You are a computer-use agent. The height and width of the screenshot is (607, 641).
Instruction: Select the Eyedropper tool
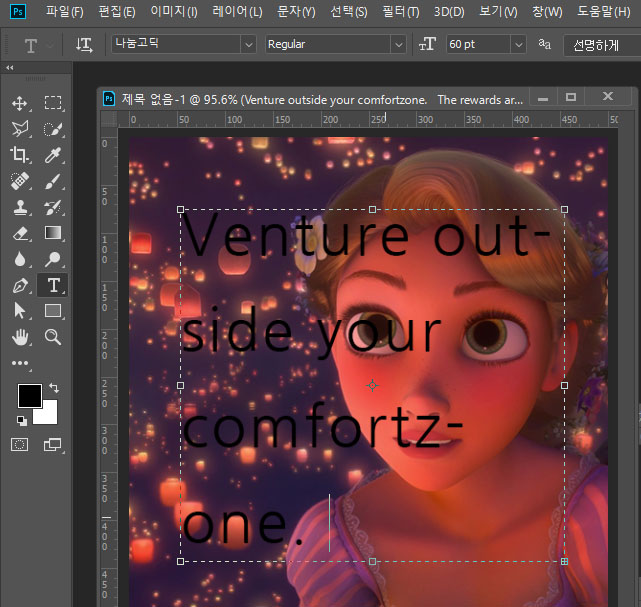click(x=53, y=155)
